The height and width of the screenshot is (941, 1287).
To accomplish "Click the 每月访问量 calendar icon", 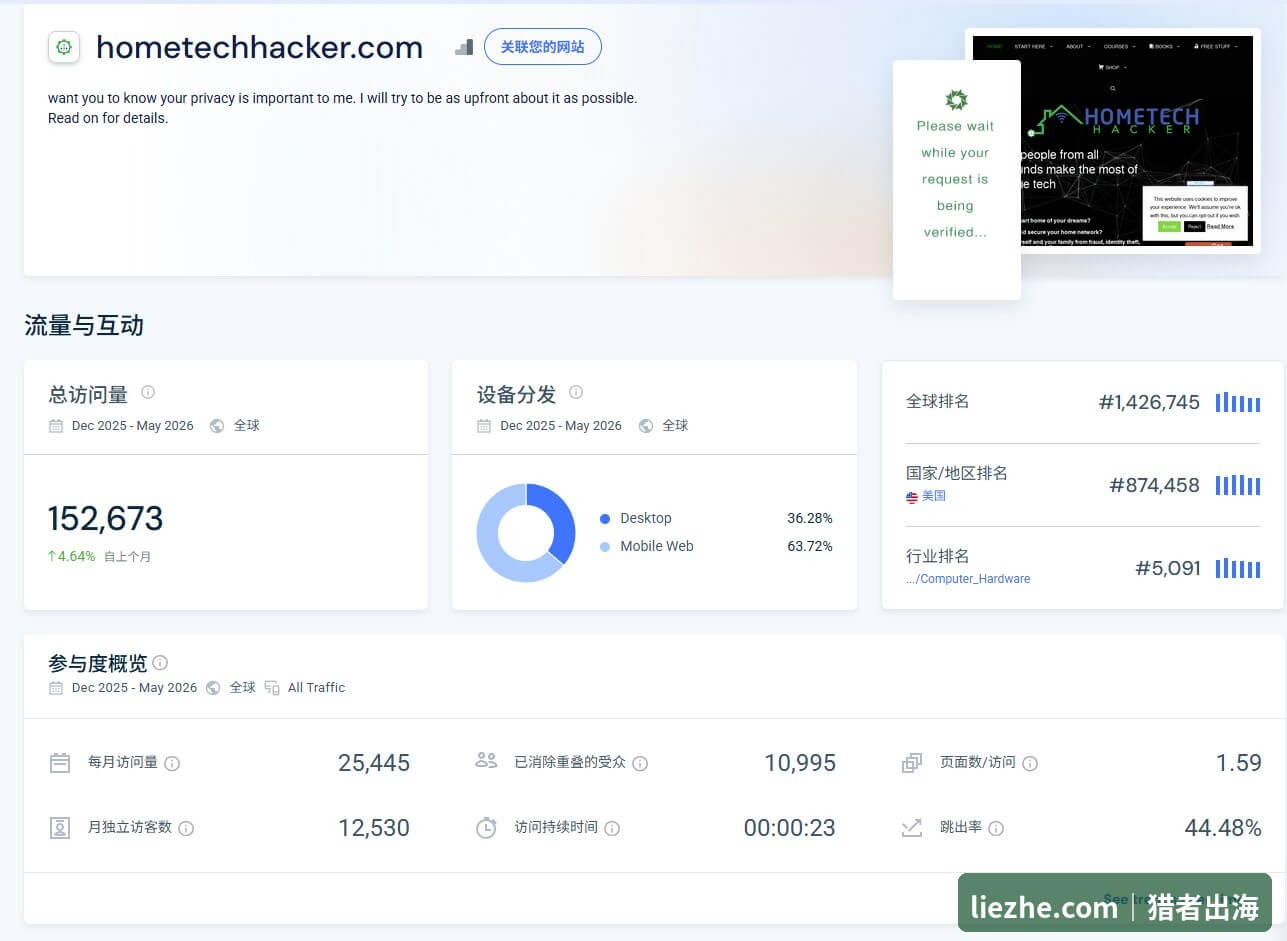I will coord(60,763).
